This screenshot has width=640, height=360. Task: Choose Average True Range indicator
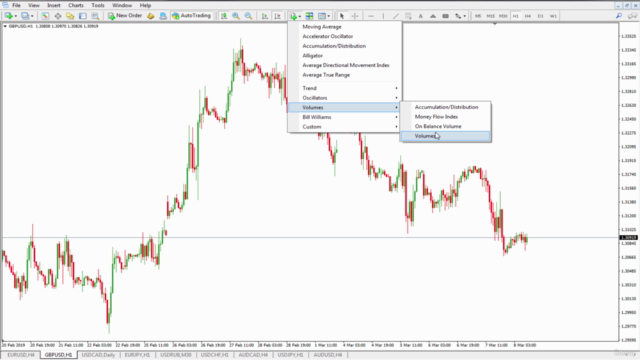(326, 75)
